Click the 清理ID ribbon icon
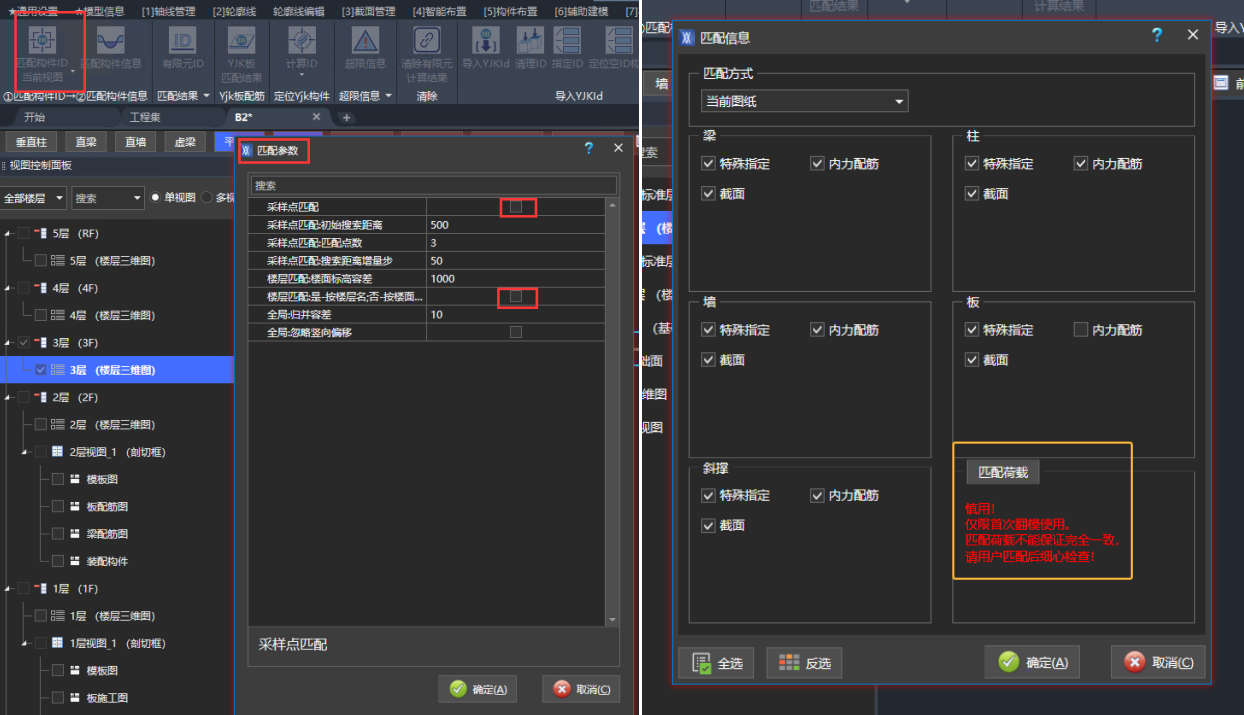 tap(530, 42)
